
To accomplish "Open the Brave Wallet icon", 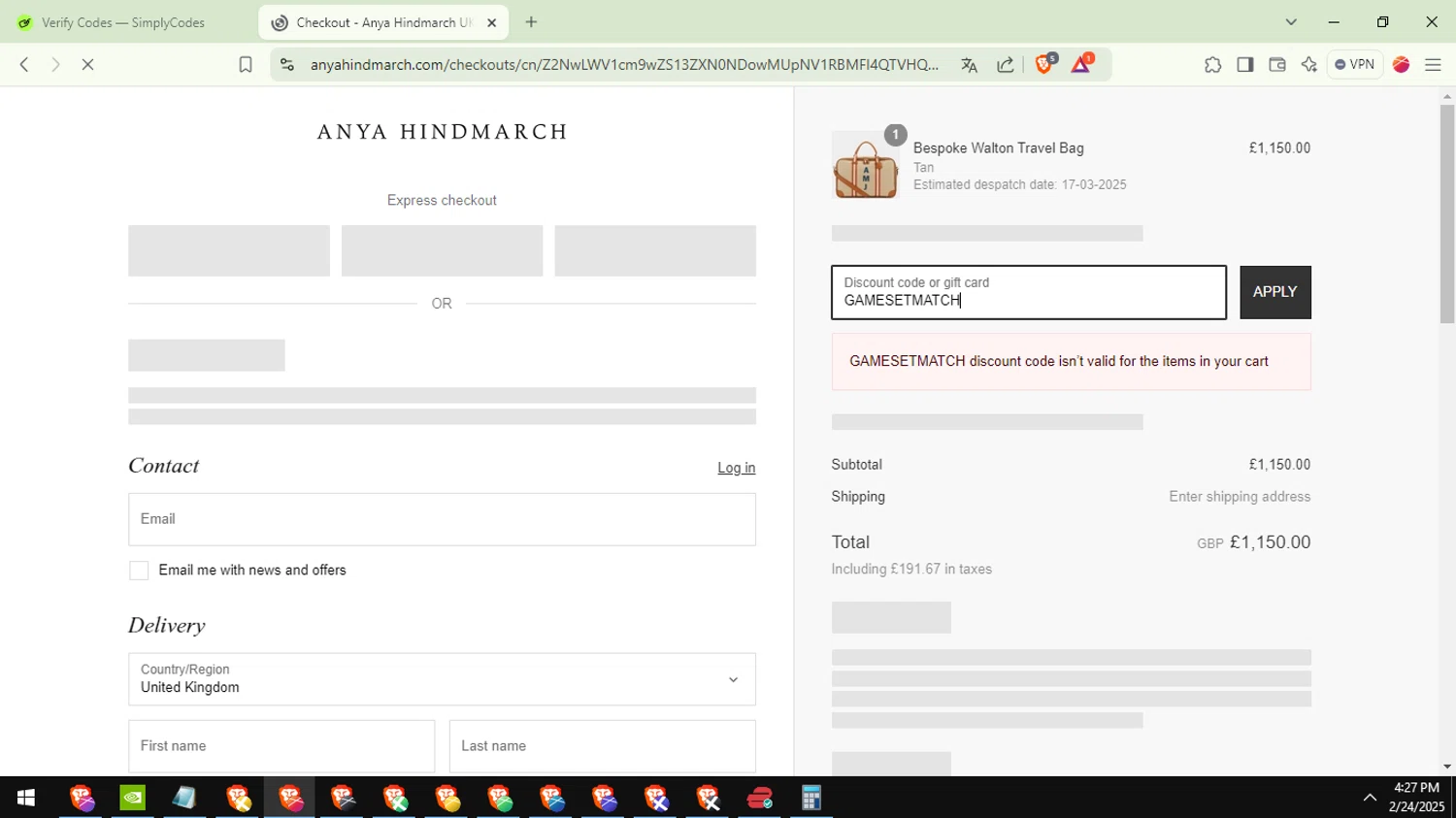I will coord(1277,65).
